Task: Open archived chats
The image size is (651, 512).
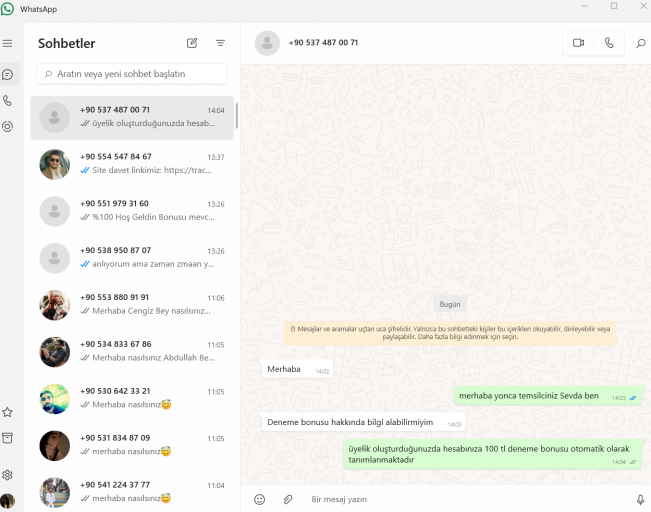Action: coord(7,438)
